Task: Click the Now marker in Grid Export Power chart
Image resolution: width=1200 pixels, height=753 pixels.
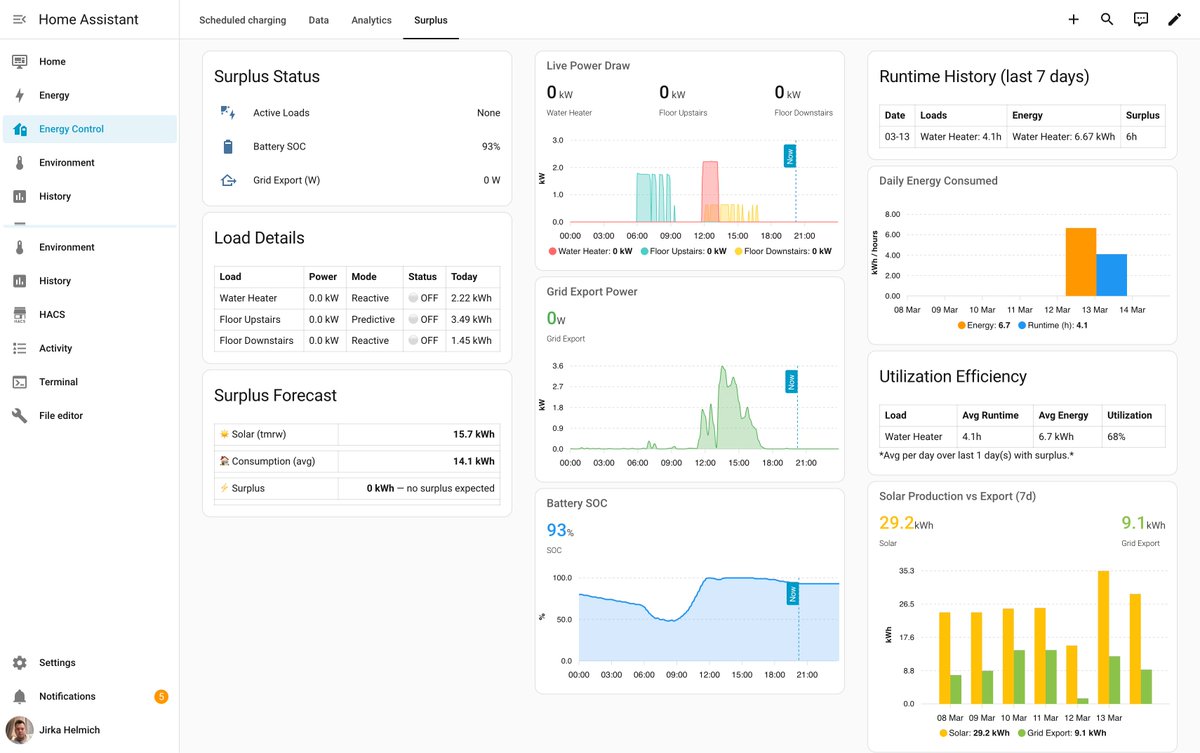Action: pyautogui.click(x=791, y=382)
